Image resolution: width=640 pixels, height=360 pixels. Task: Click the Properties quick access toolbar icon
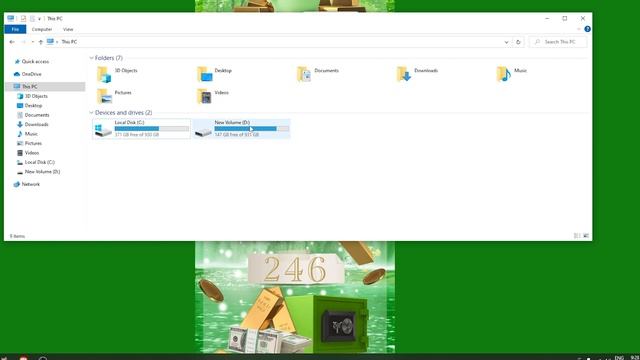coord(23,18)
